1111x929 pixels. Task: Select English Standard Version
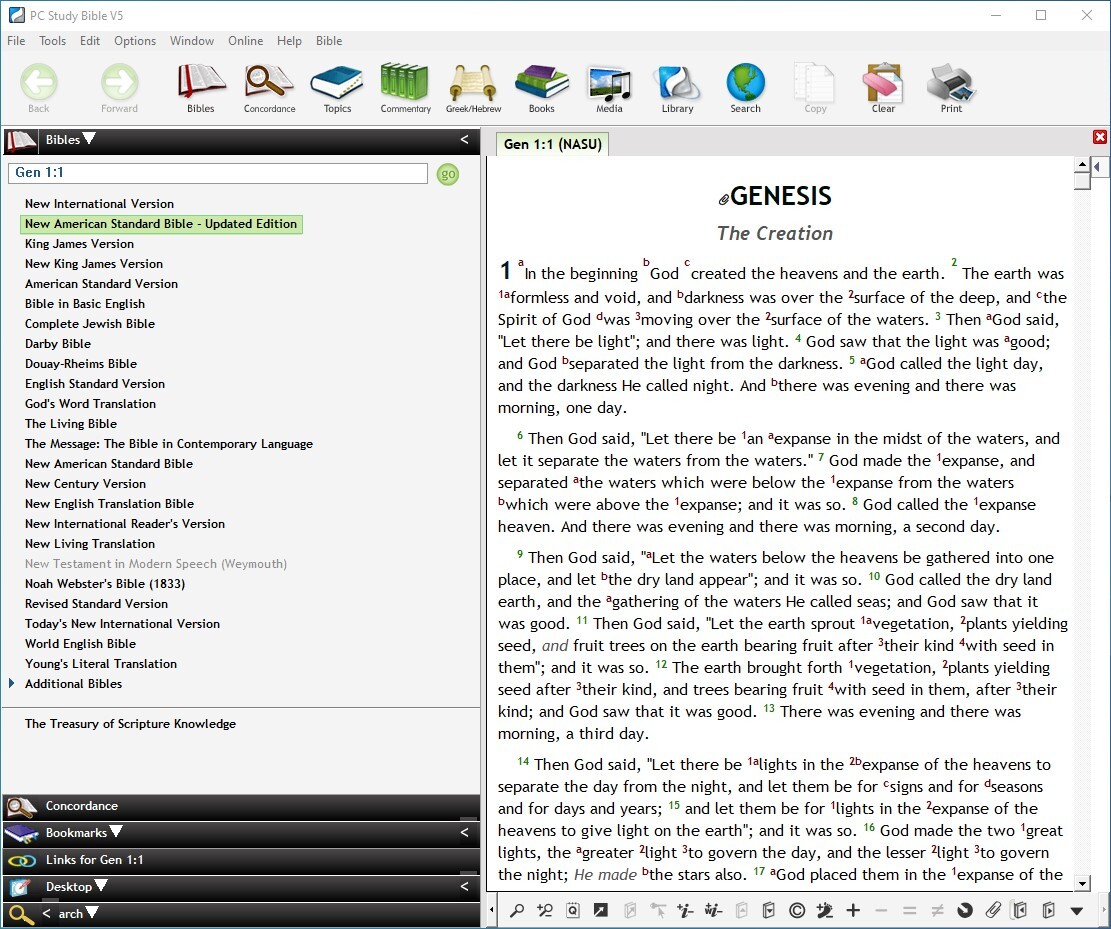click(95, 383)
